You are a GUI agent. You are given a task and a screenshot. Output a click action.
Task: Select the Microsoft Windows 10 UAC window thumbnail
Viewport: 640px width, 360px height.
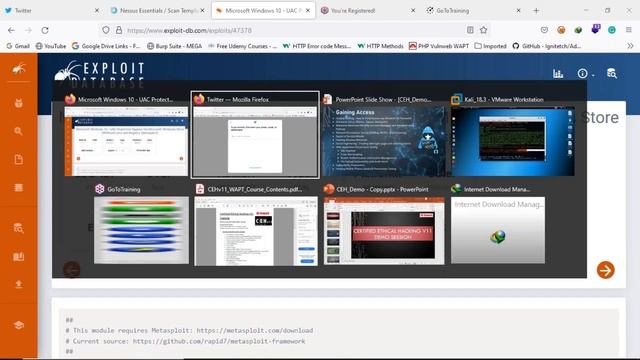[x=126, y=141]
